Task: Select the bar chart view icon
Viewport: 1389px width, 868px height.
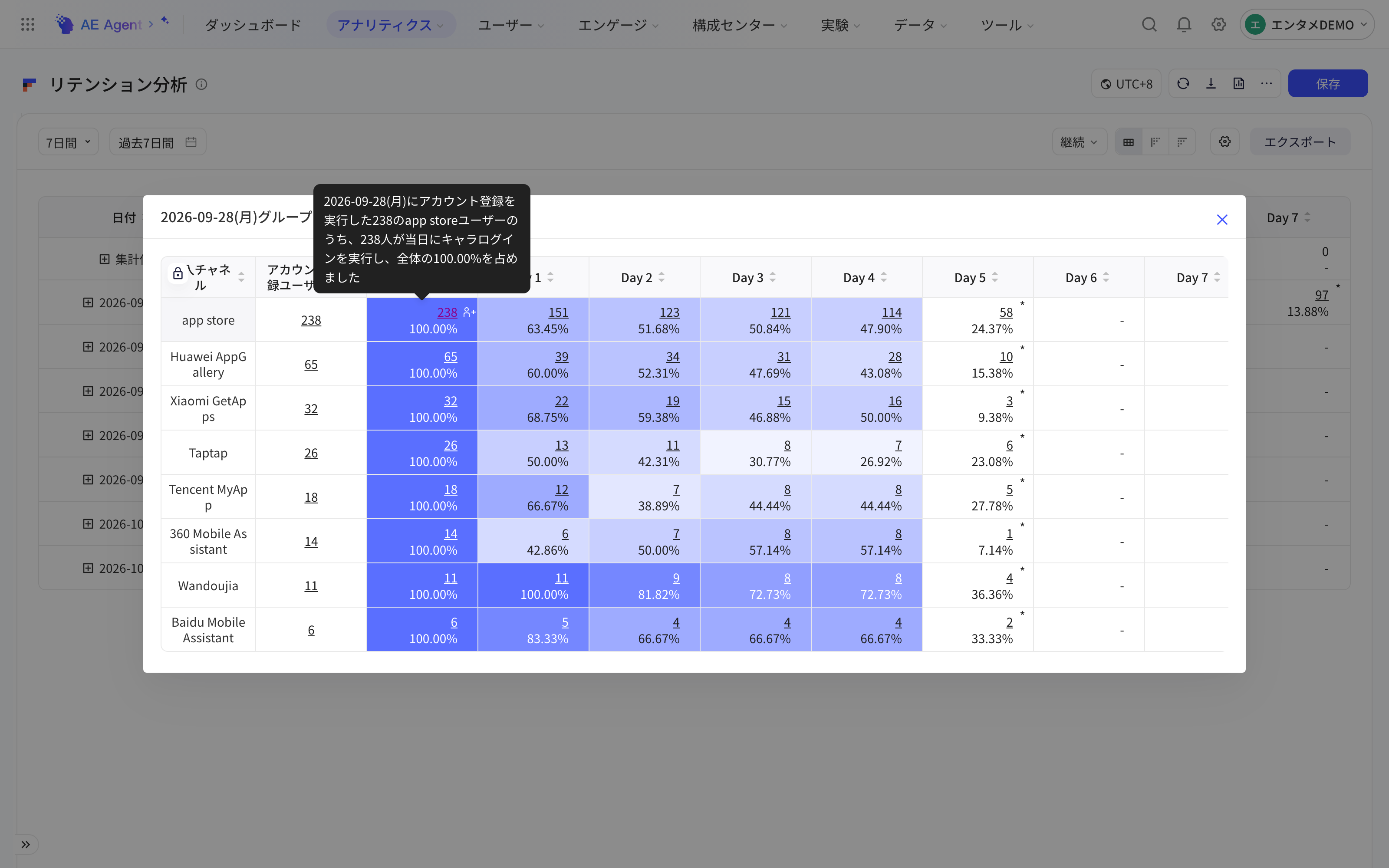Action: (x=1182, y=142)
